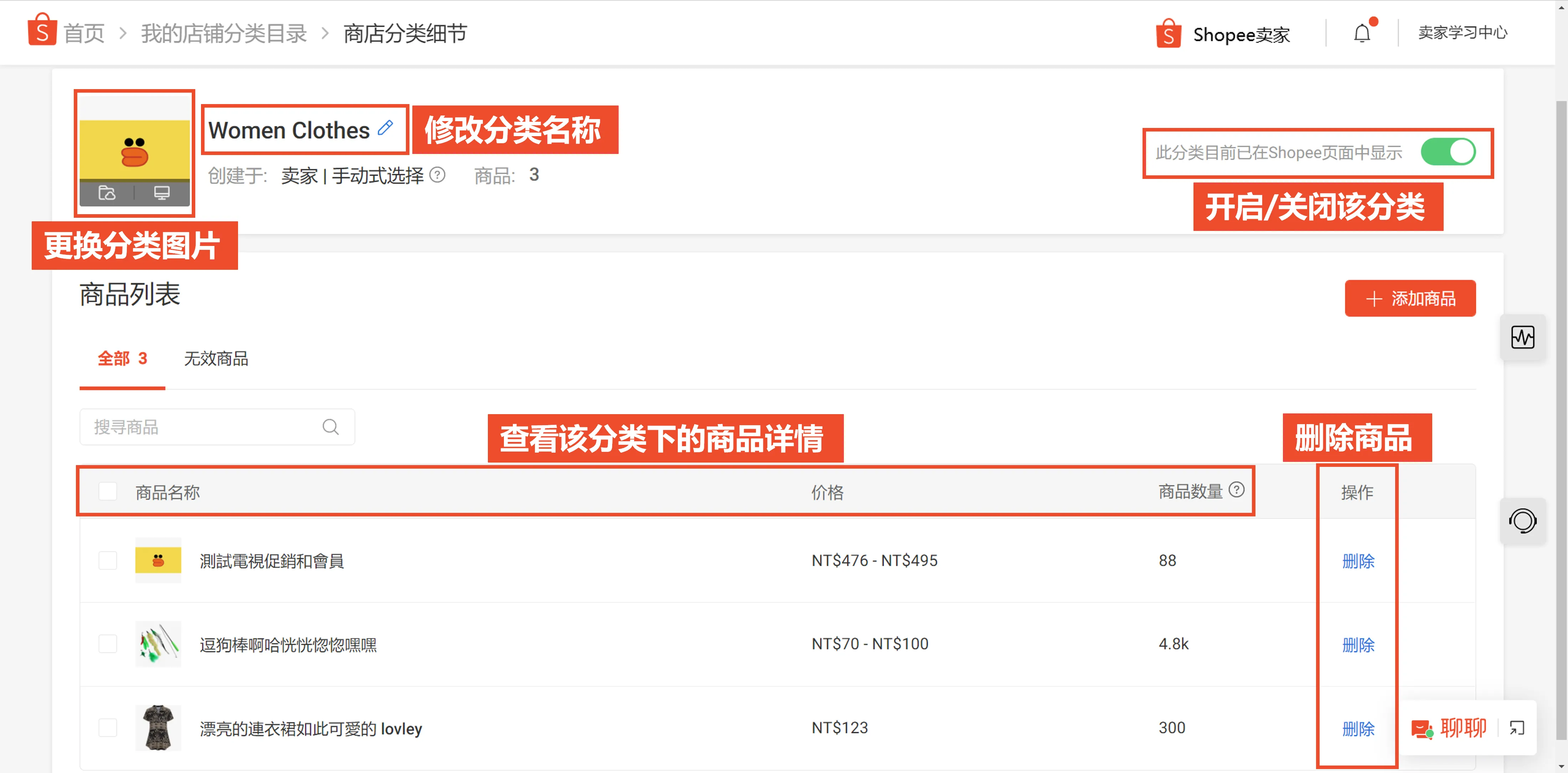Check the checkbox for 測試電視促銷和會員
This screenshot has width=1568, height=773.
[108, 561]
